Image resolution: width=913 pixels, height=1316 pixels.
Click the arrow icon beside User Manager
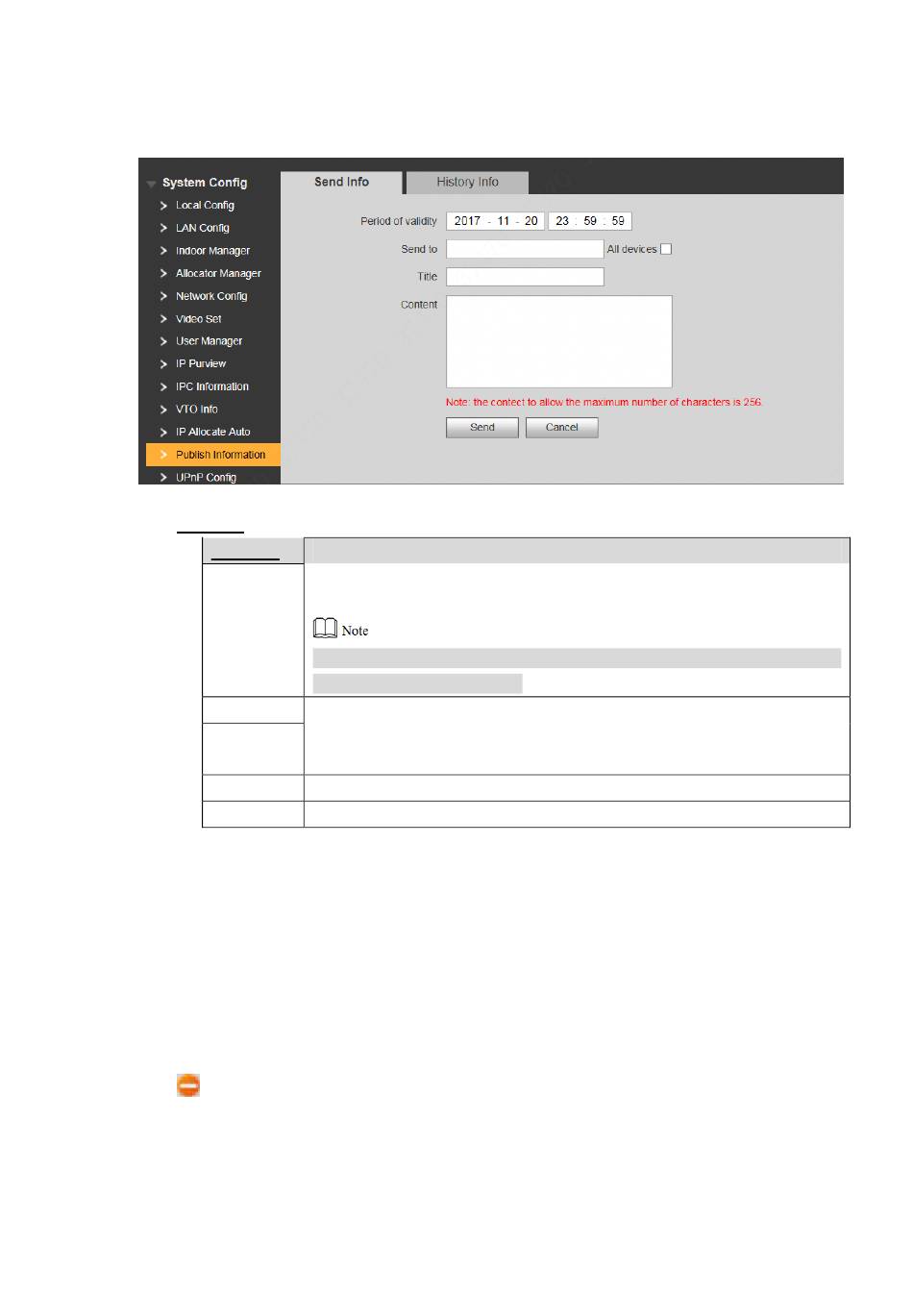point(163,341)
